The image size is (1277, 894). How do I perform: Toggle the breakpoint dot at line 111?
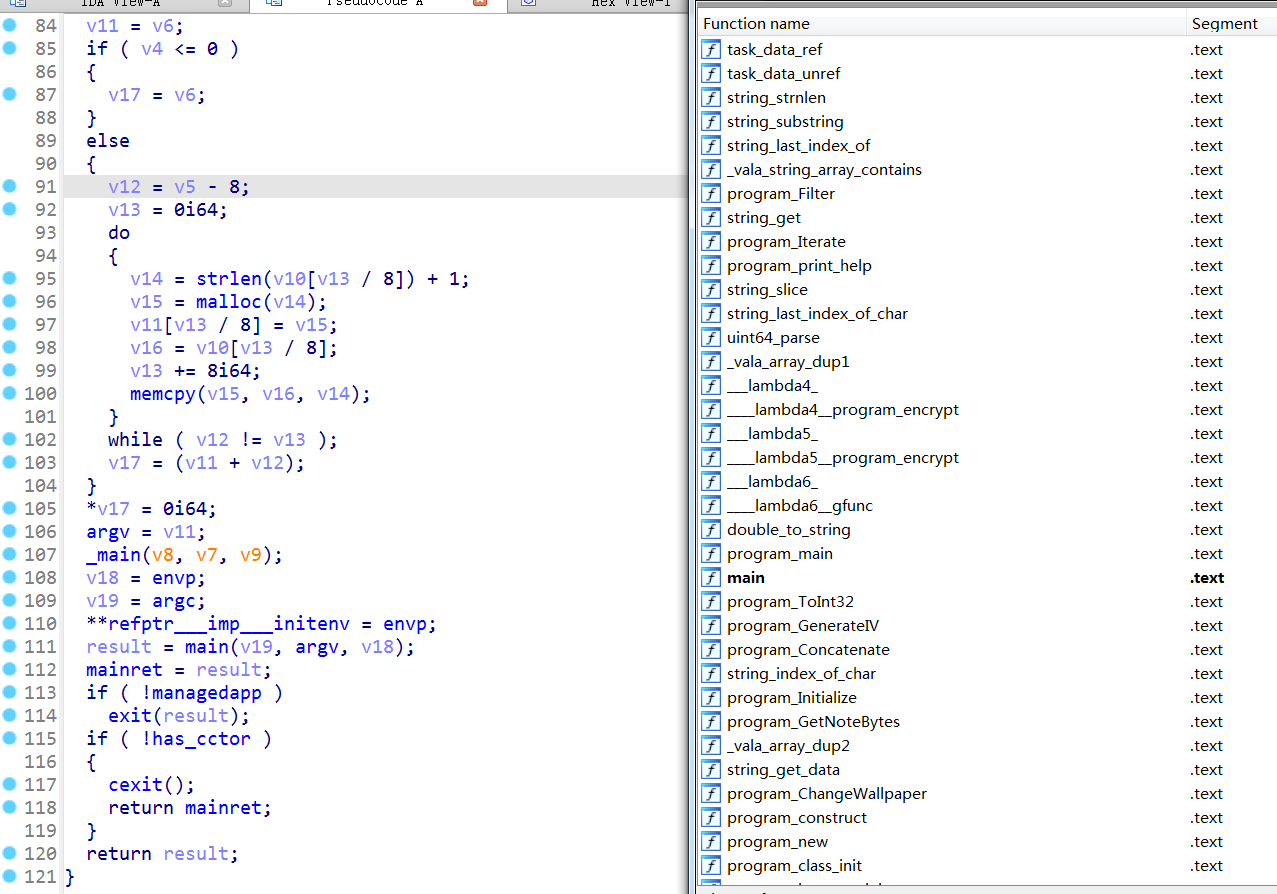10,646
